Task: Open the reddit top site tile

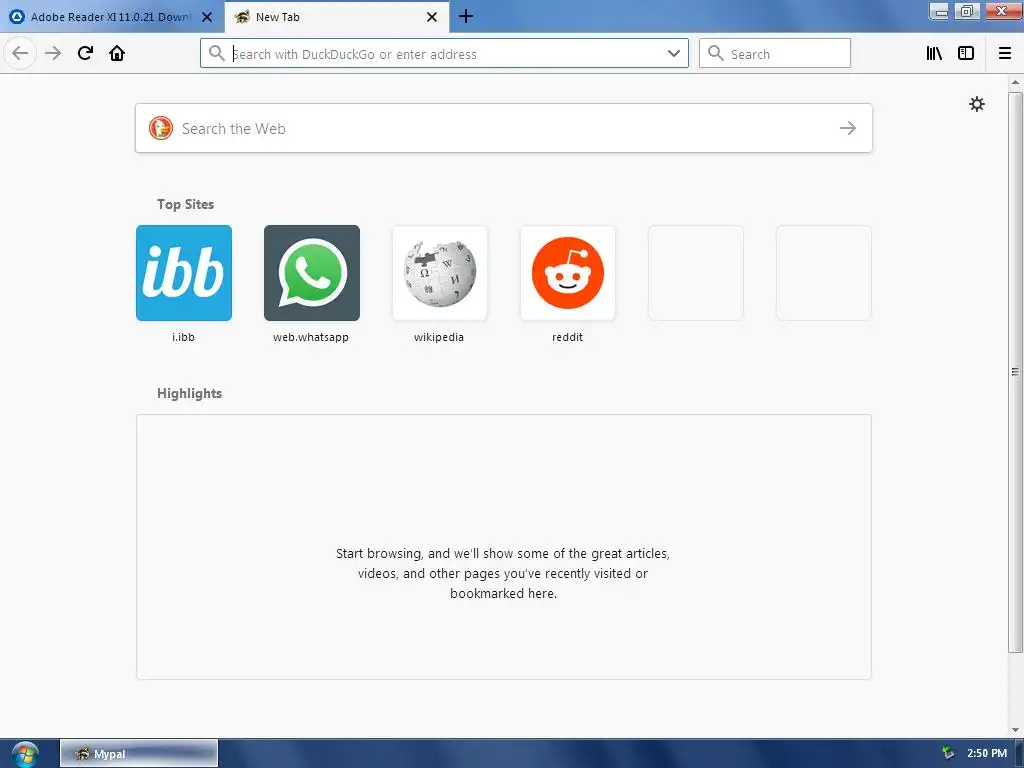Action: tap(568, 273)
